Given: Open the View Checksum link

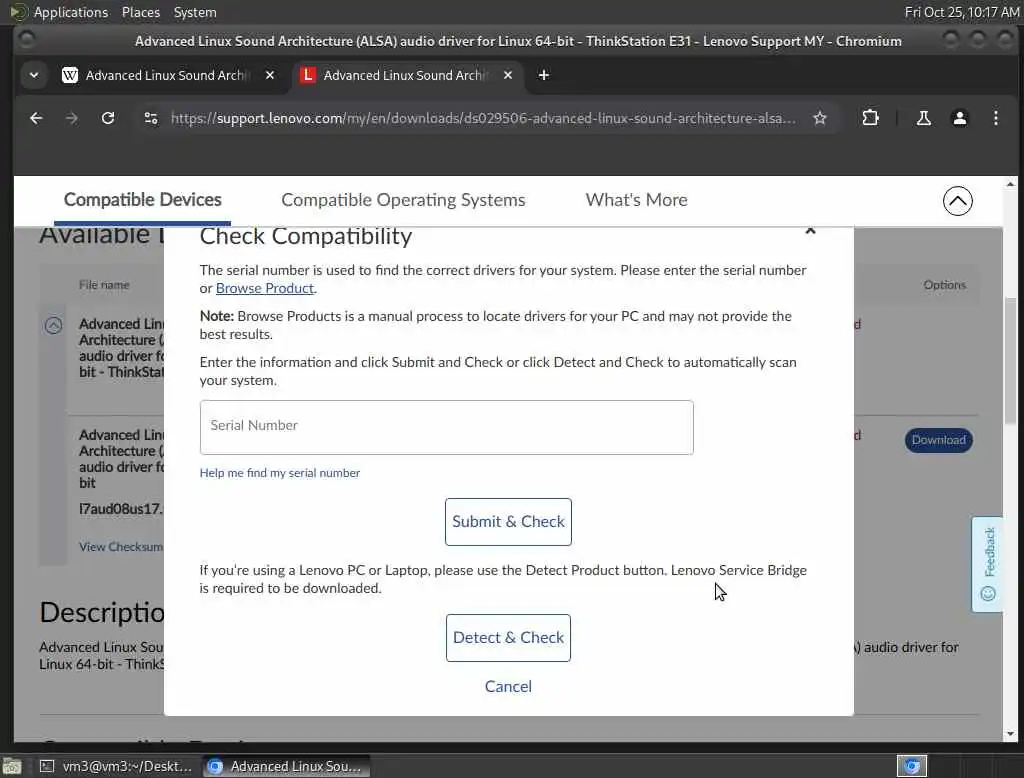Looking at the screenshot, I should 121,547.
